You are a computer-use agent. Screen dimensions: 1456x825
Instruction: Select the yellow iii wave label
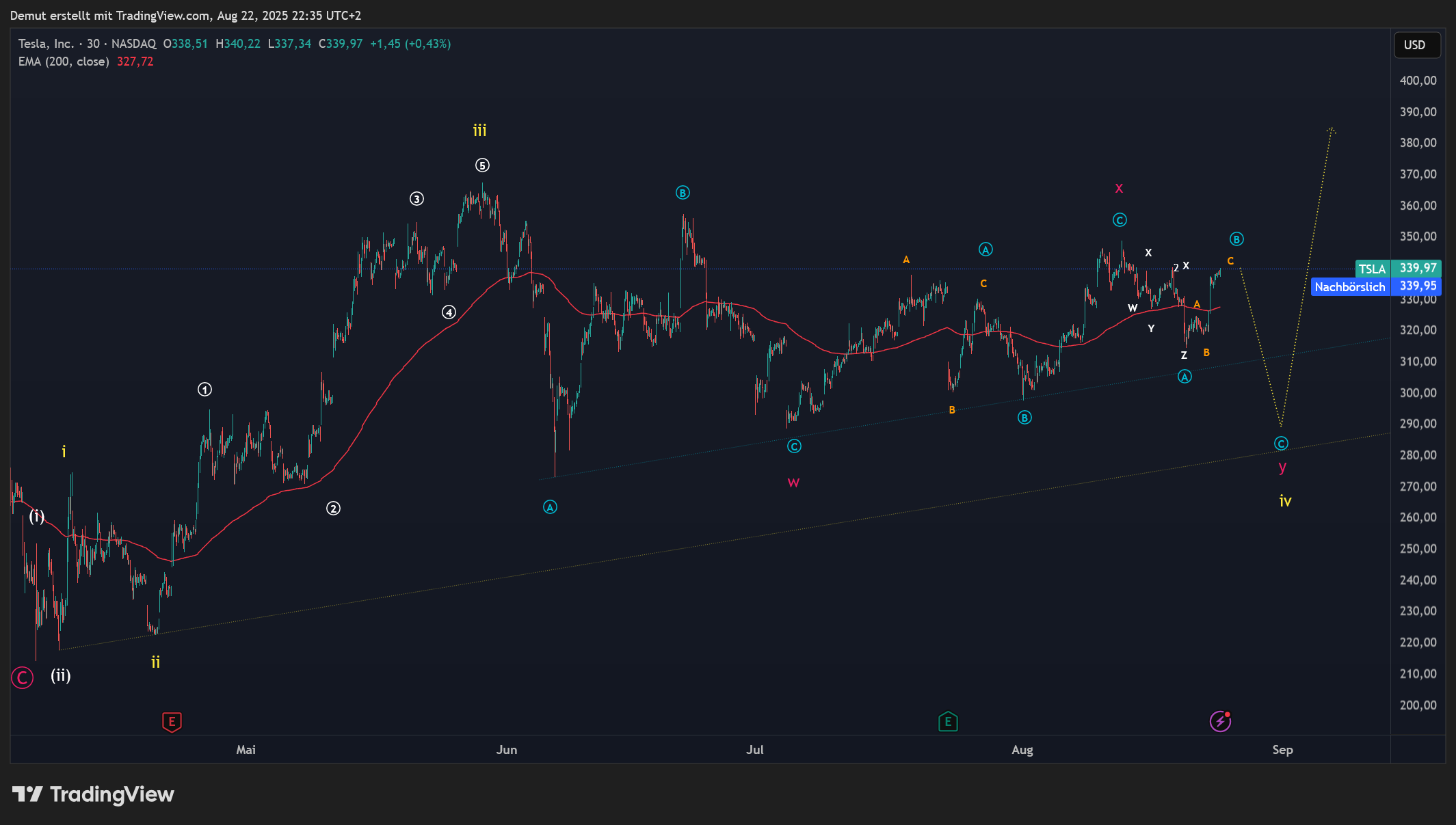coord(479,131)
